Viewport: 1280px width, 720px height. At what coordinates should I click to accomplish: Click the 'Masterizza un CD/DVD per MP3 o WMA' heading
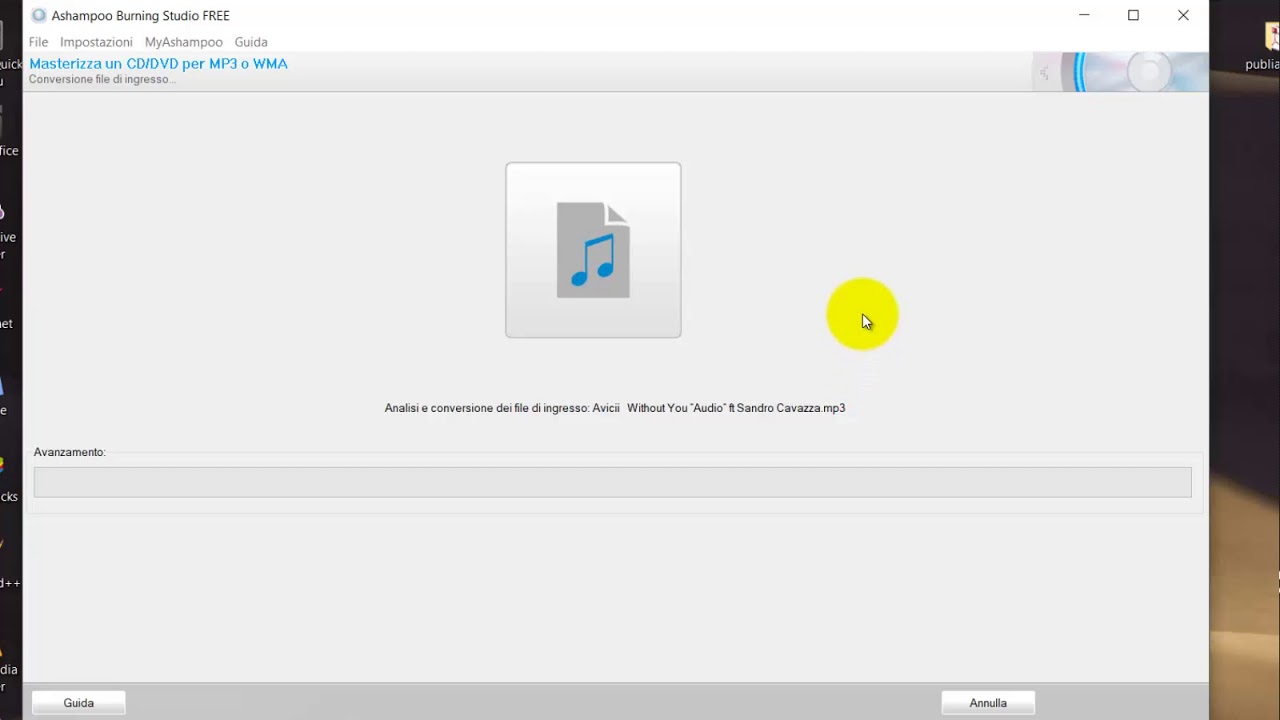pyautogui.click(x=158, y=63)
